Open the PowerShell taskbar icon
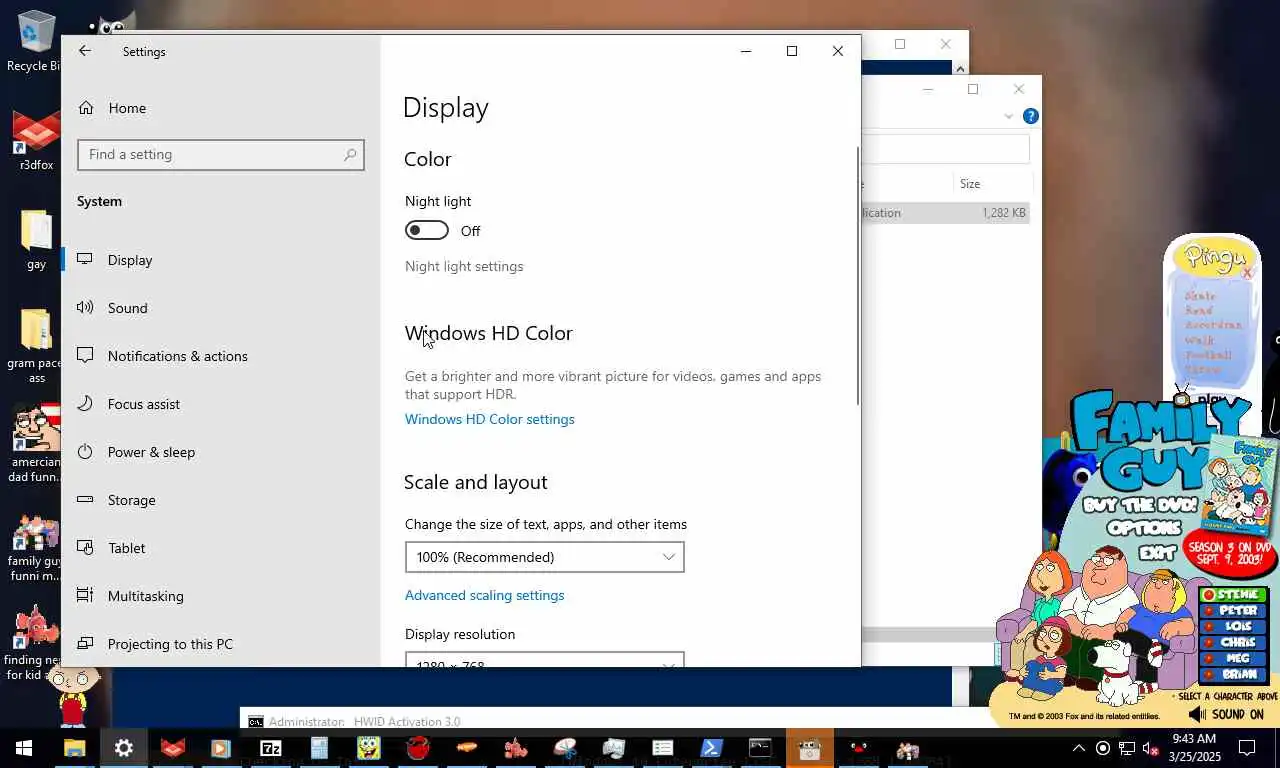This screenshot has height=768, width=1280. pyautogui.click(x=711, y=748)
